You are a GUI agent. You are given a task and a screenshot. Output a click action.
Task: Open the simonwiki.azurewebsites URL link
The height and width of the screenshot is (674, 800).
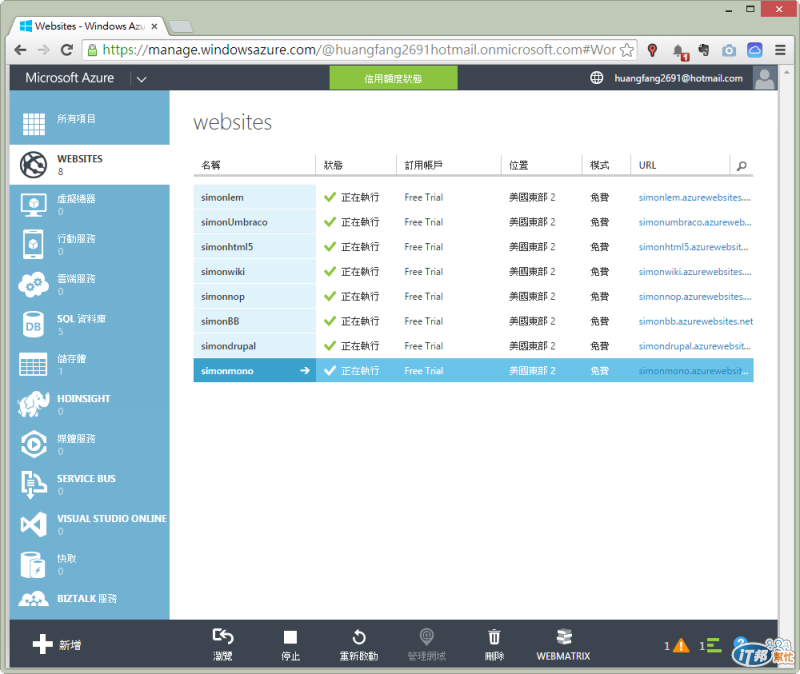pyautogui.click(x=695, y=271)
